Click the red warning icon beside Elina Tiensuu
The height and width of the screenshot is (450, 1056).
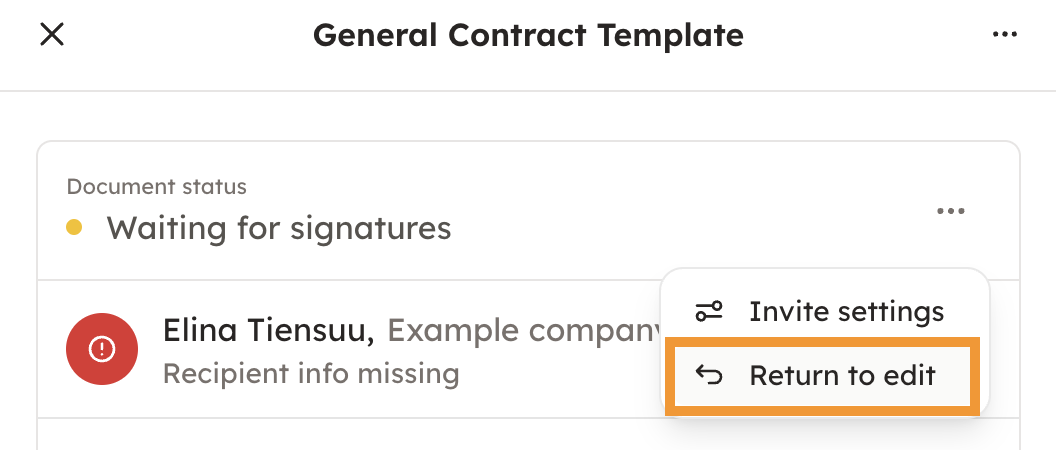(x=101, y=349)
